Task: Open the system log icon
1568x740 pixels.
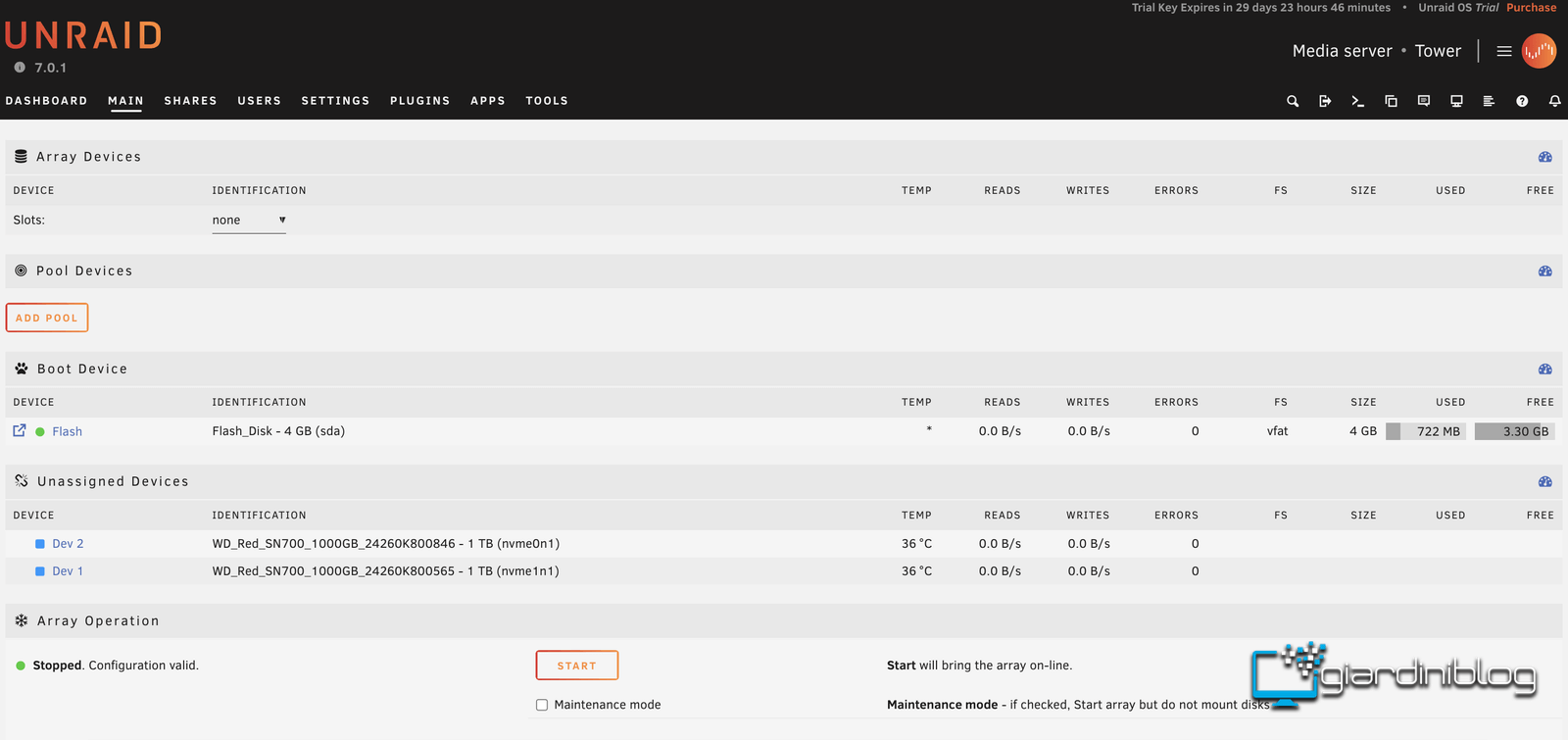Action: coord(1489,101)
